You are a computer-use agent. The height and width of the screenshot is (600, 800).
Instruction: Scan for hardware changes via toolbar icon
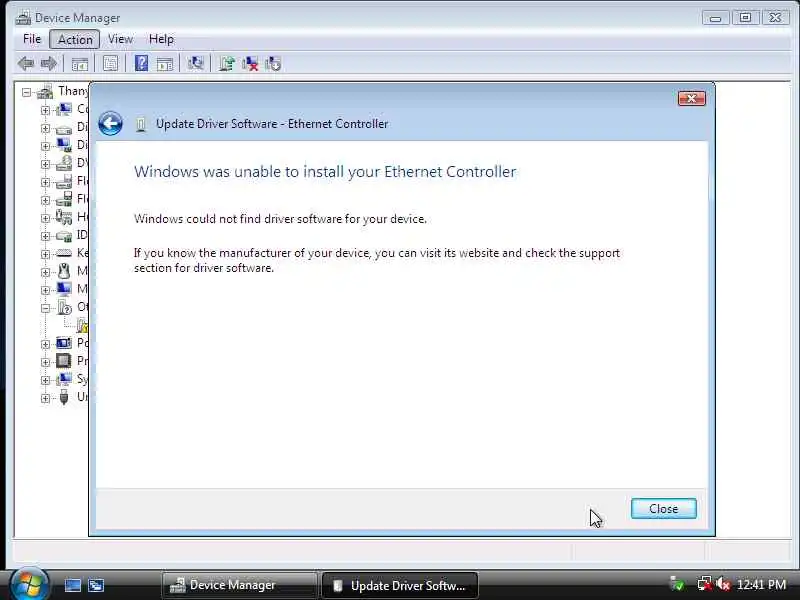pyautogui.click(x=195, y=63)
